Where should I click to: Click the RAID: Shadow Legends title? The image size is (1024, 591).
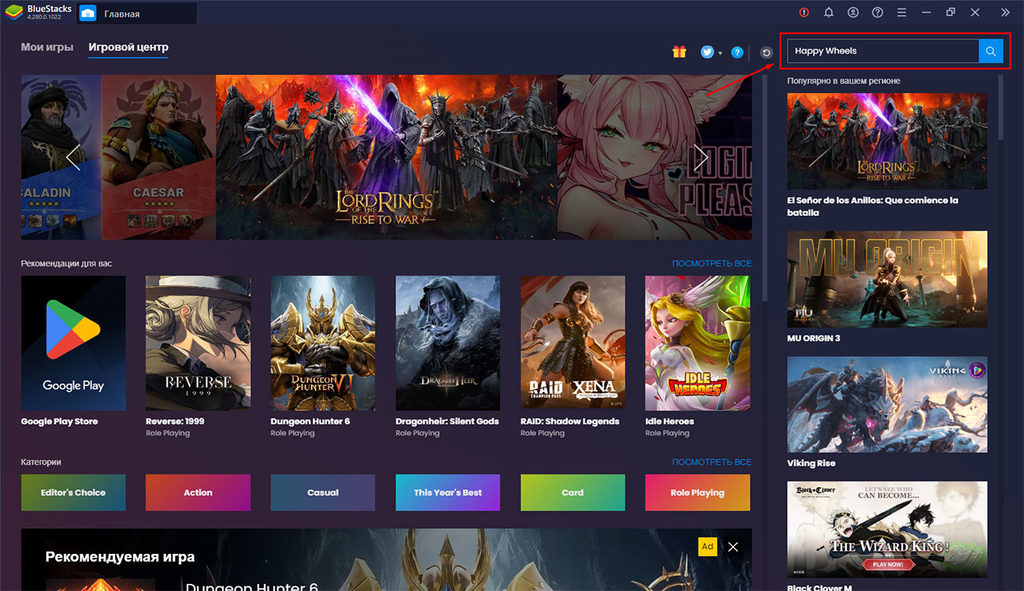(569, 421)
